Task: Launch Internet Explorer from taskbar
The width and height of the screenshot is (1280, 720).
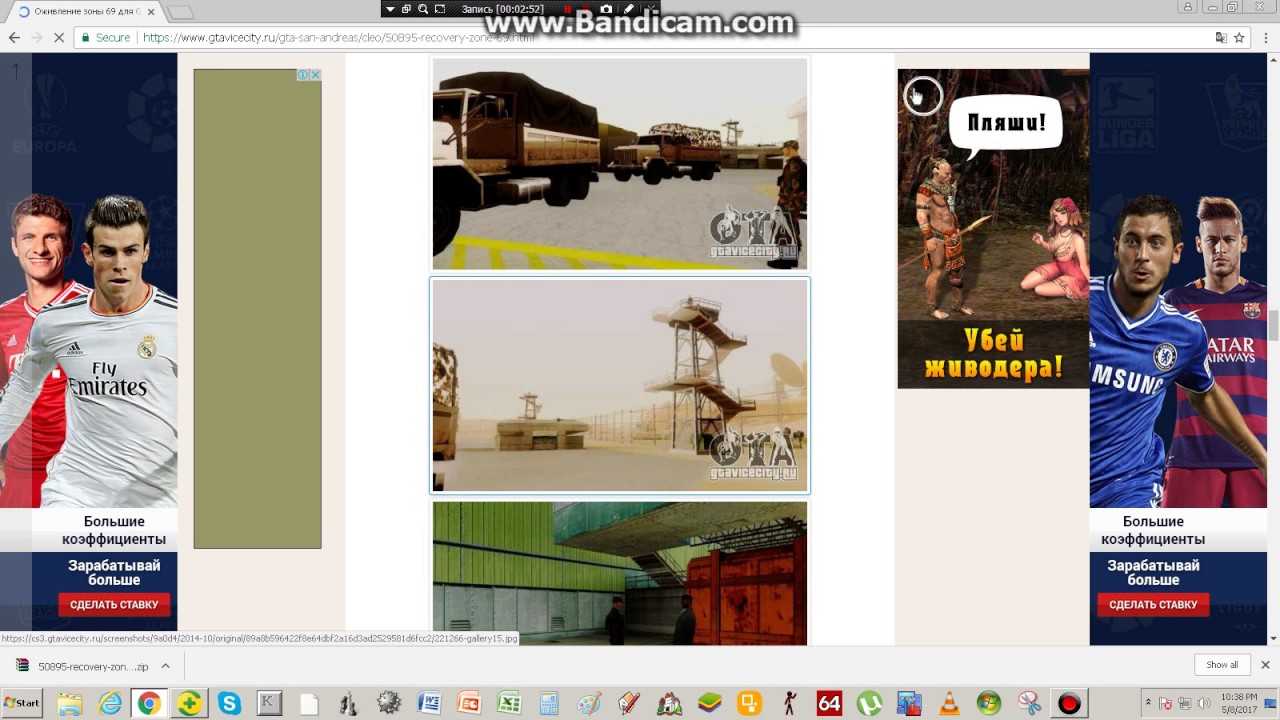Action: click(x=109, y=703)
